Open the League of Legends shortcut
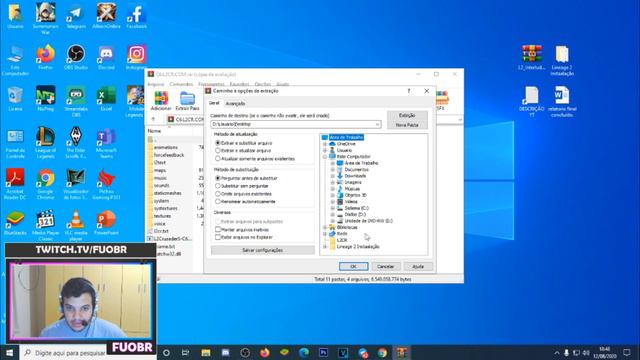 point(45,142)
